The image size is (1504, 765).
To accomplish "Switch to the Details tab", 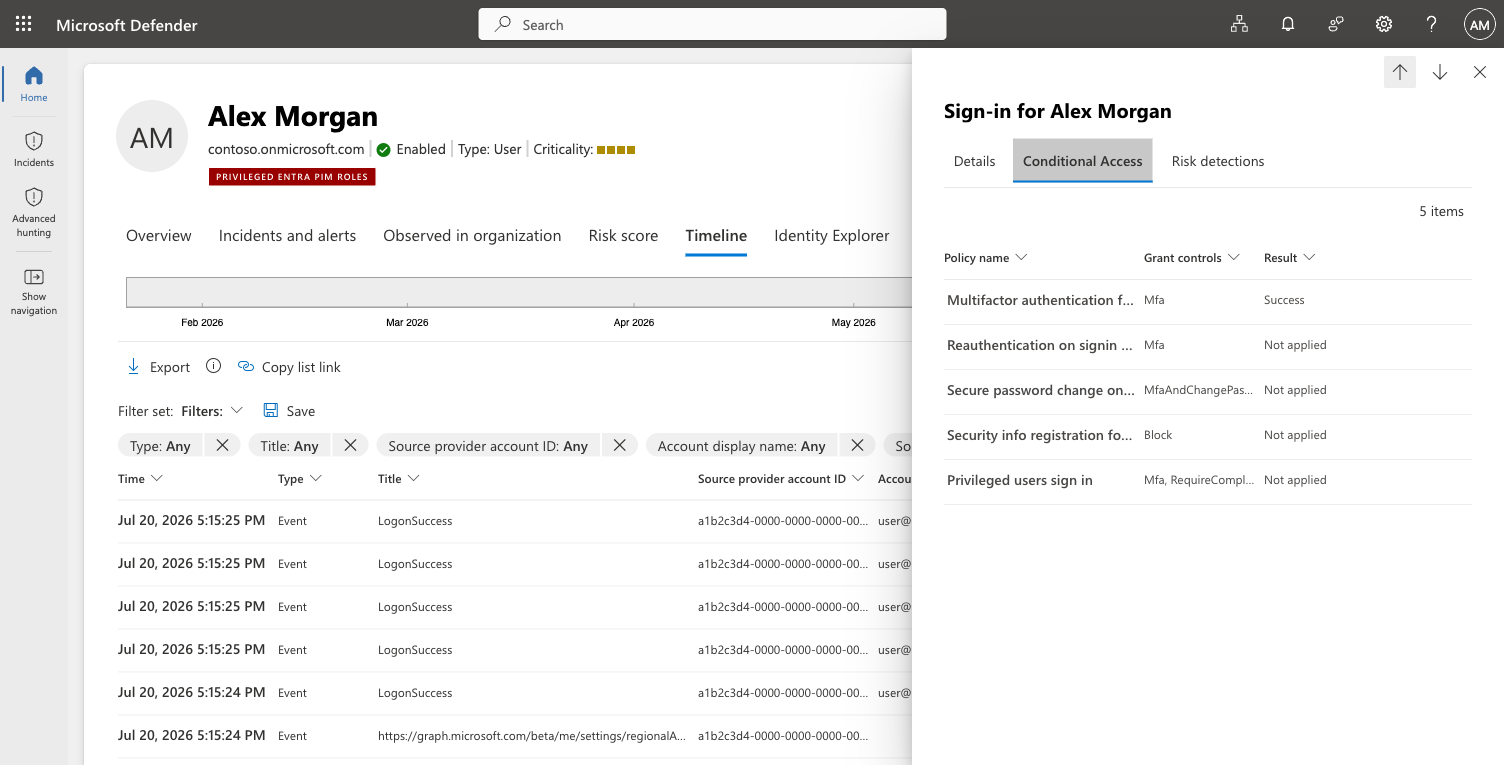I will 975,161.
